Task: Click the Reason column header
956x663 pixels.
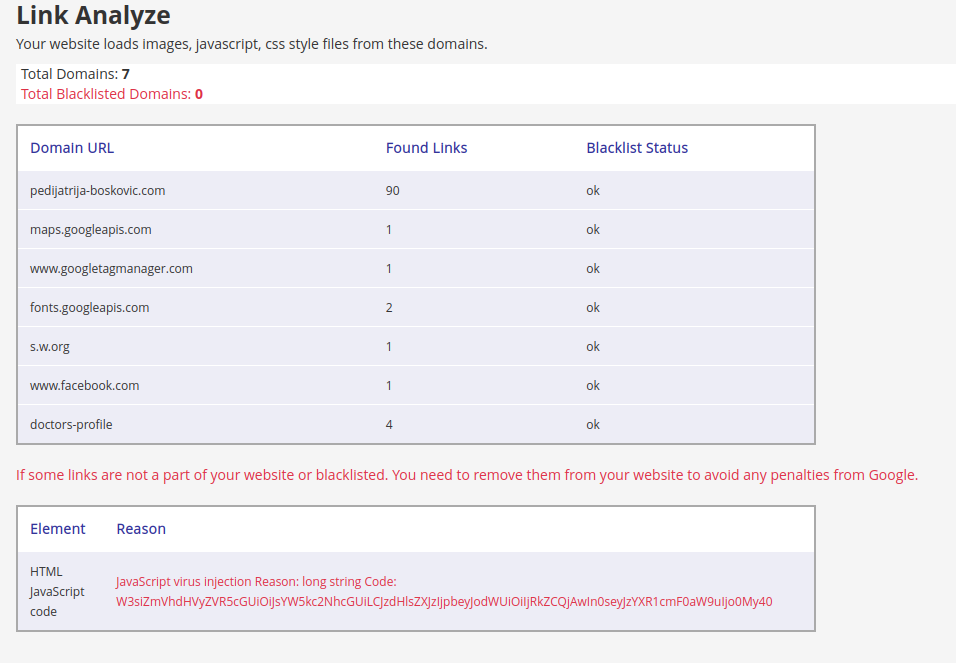Action: (141, 529)
